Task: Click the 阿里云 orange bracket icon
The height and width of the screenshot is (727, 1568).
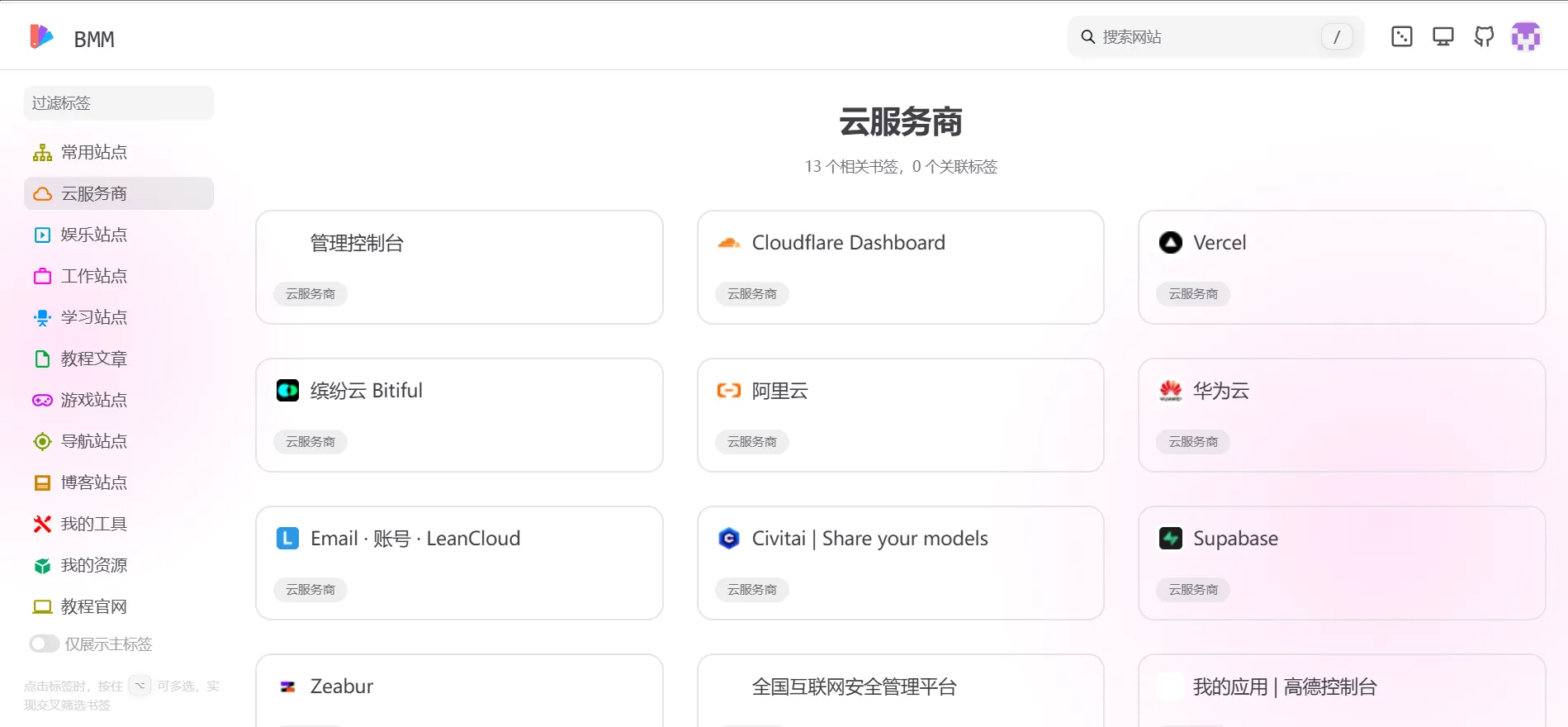Action: tap(729, 390)
